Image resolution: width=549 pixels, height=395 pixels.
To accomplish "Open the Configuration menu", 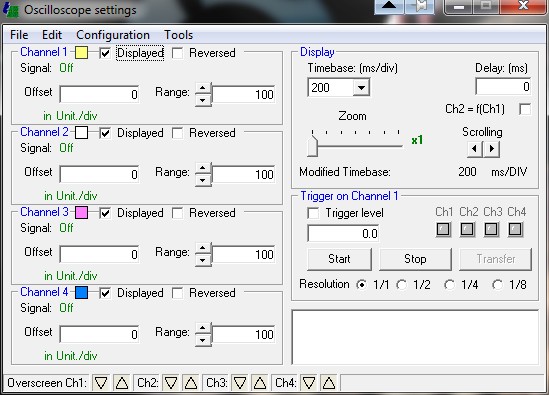I will 113,35.
